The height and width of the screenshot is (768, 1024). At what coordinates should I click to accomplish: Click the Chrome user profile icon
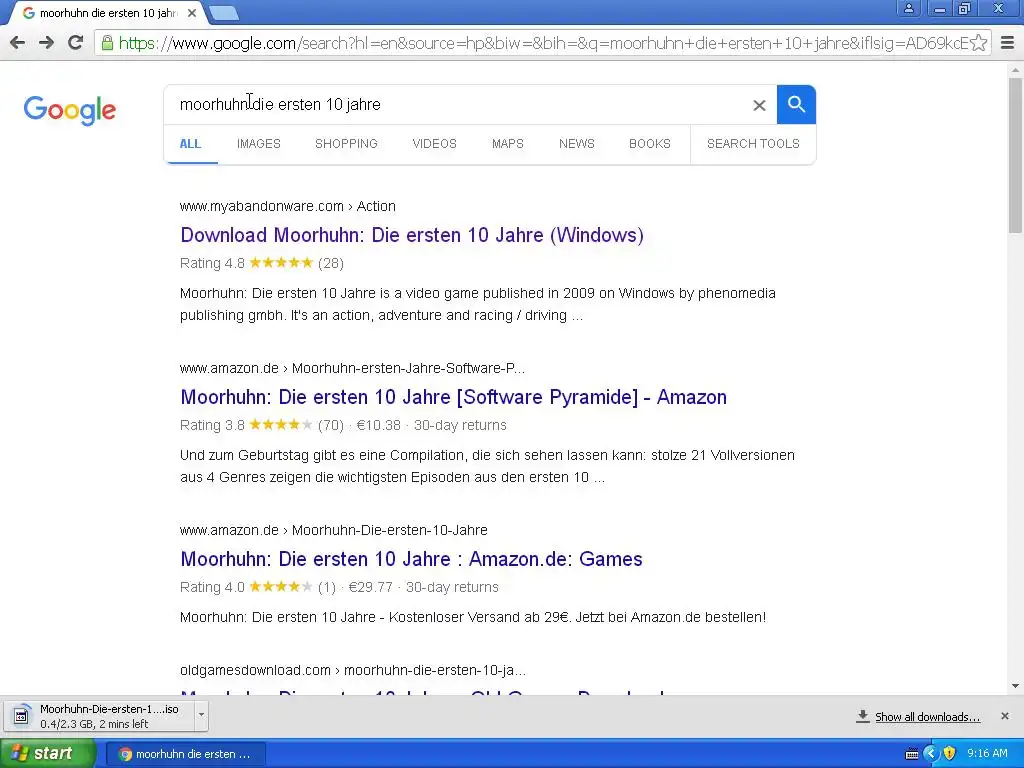coord(908,8)
